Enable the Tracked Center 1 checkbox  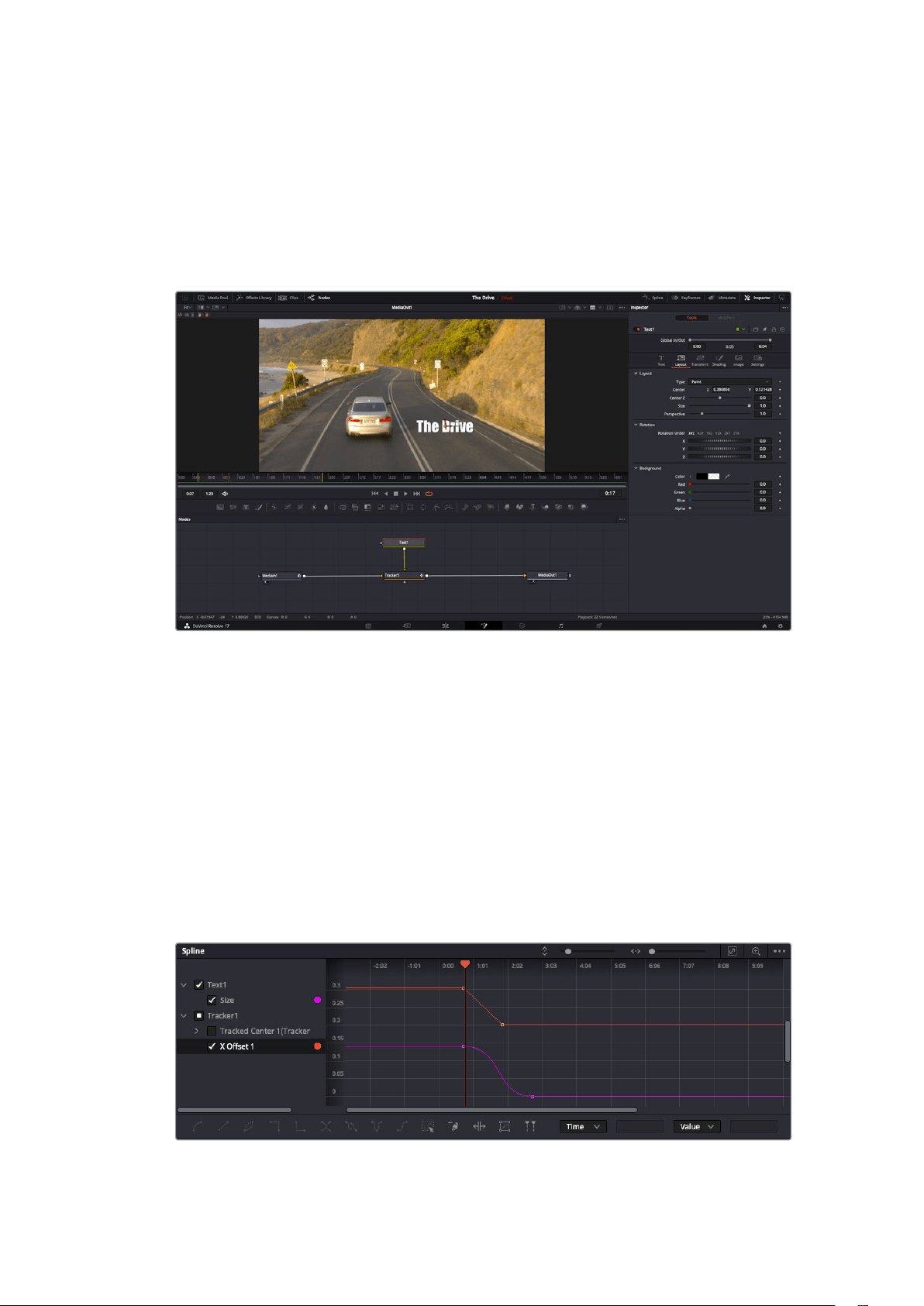[x=212, y=1032]
